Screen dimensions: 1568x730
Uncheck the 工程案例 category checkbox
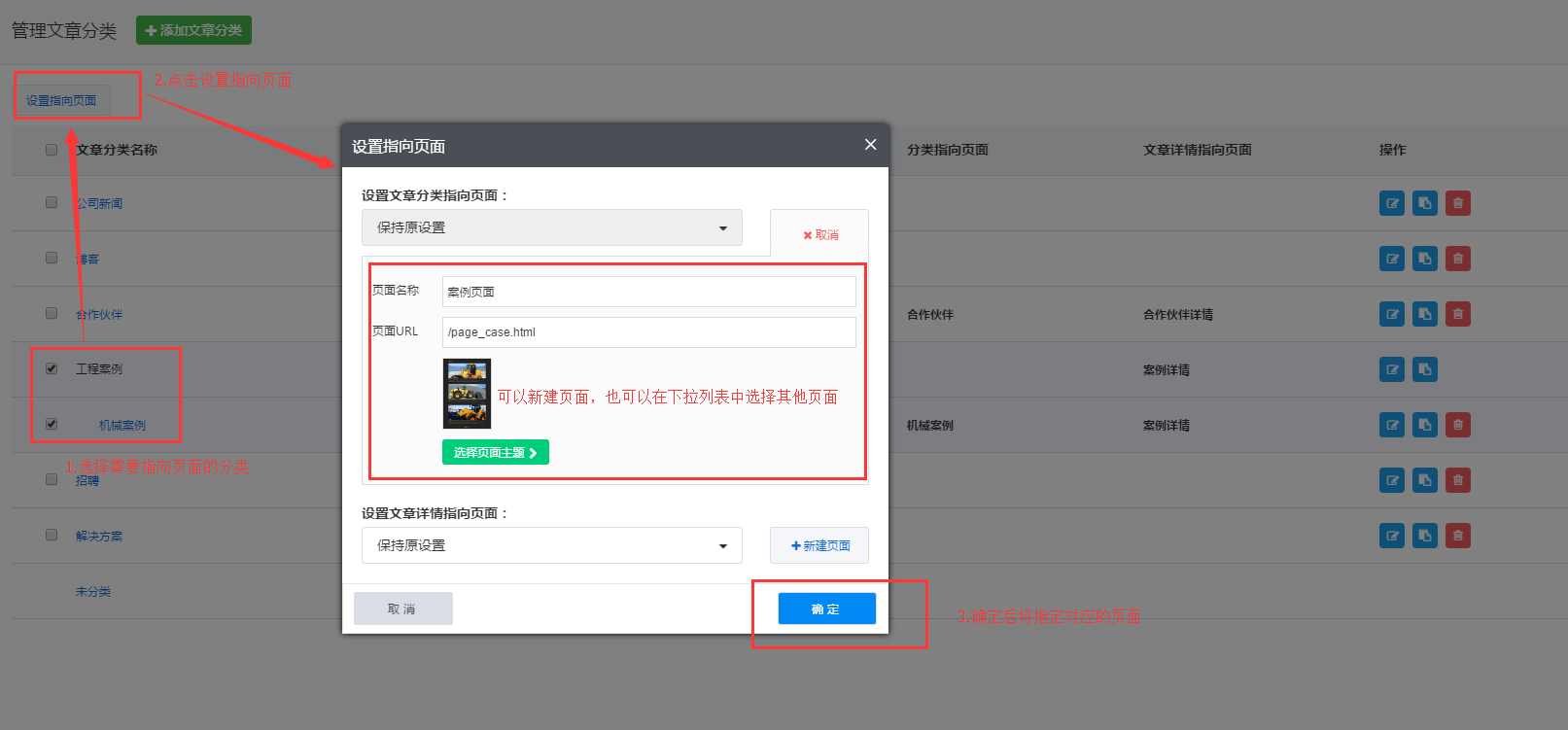[x=52, y=368]
